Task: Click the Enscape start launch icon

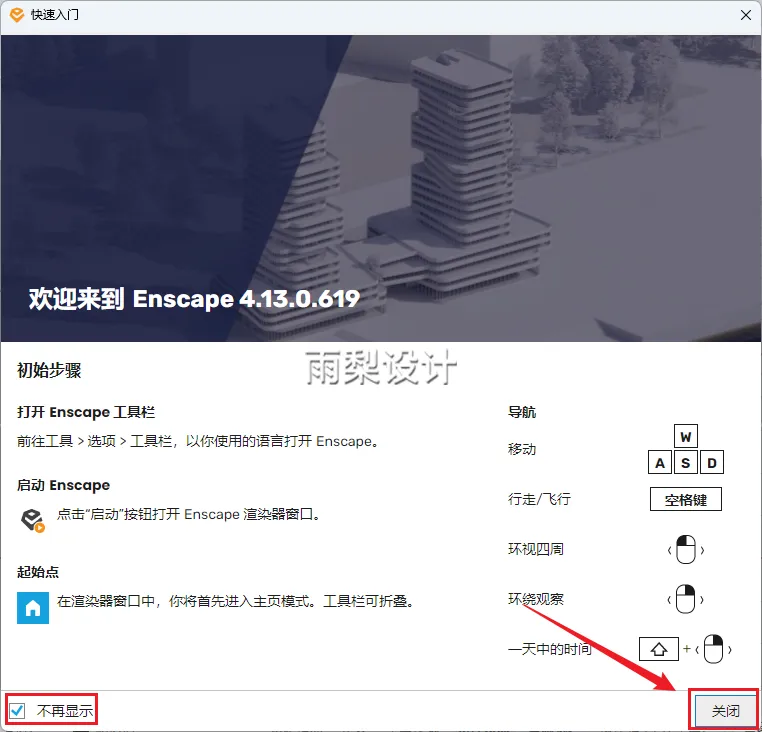Action: click(x=33, y=520)
